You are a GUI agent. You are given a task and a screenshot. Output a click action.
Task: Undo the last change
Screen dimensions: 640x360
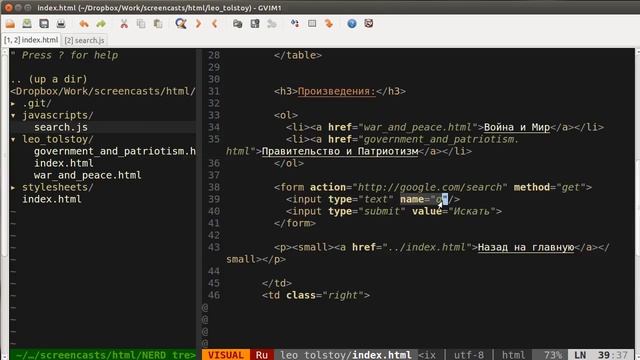tap(84, 24)
